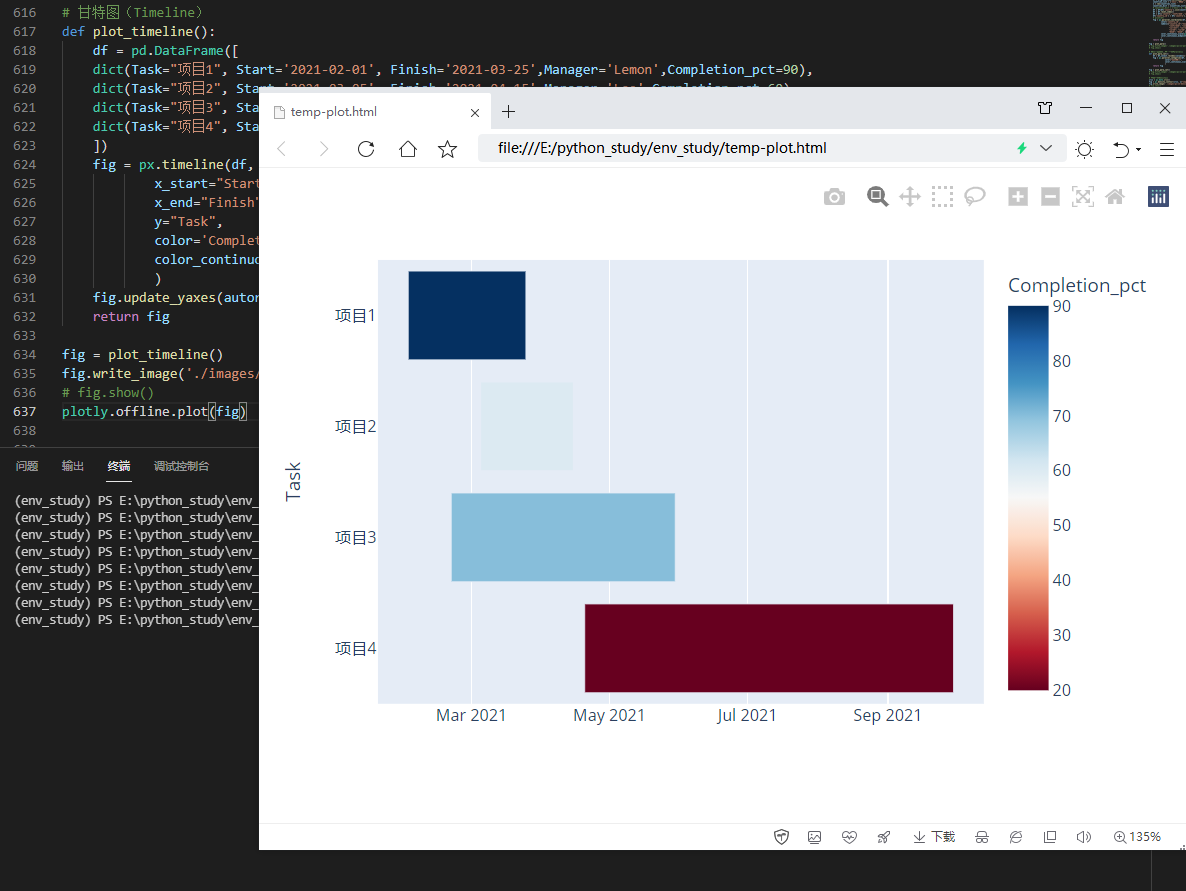Screen dimensions: 1186x891
Task: Select the Zoom tool in the Plotly modebar
Action: 877,196
